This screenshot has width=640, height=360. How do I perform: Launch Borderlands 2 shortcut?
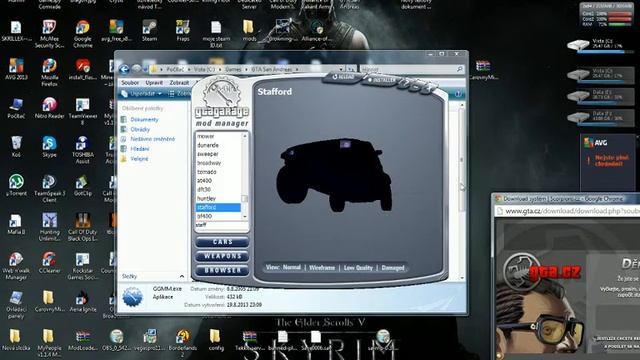coord(182,343)
